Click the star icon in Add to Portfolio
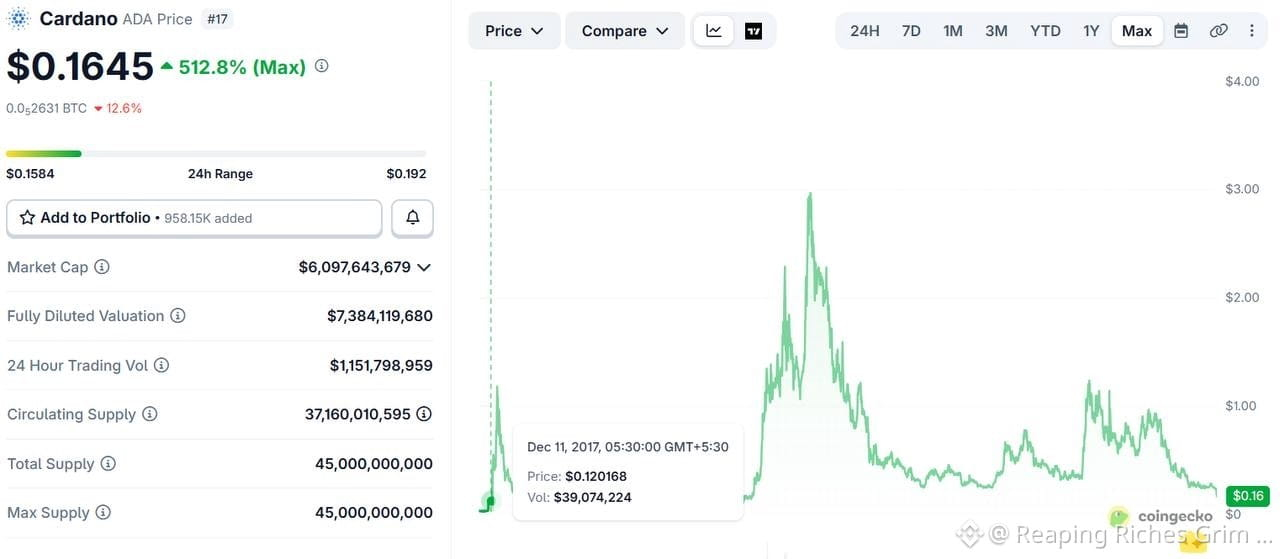This screenshot has width=1280, height=559. click(27, 217)
